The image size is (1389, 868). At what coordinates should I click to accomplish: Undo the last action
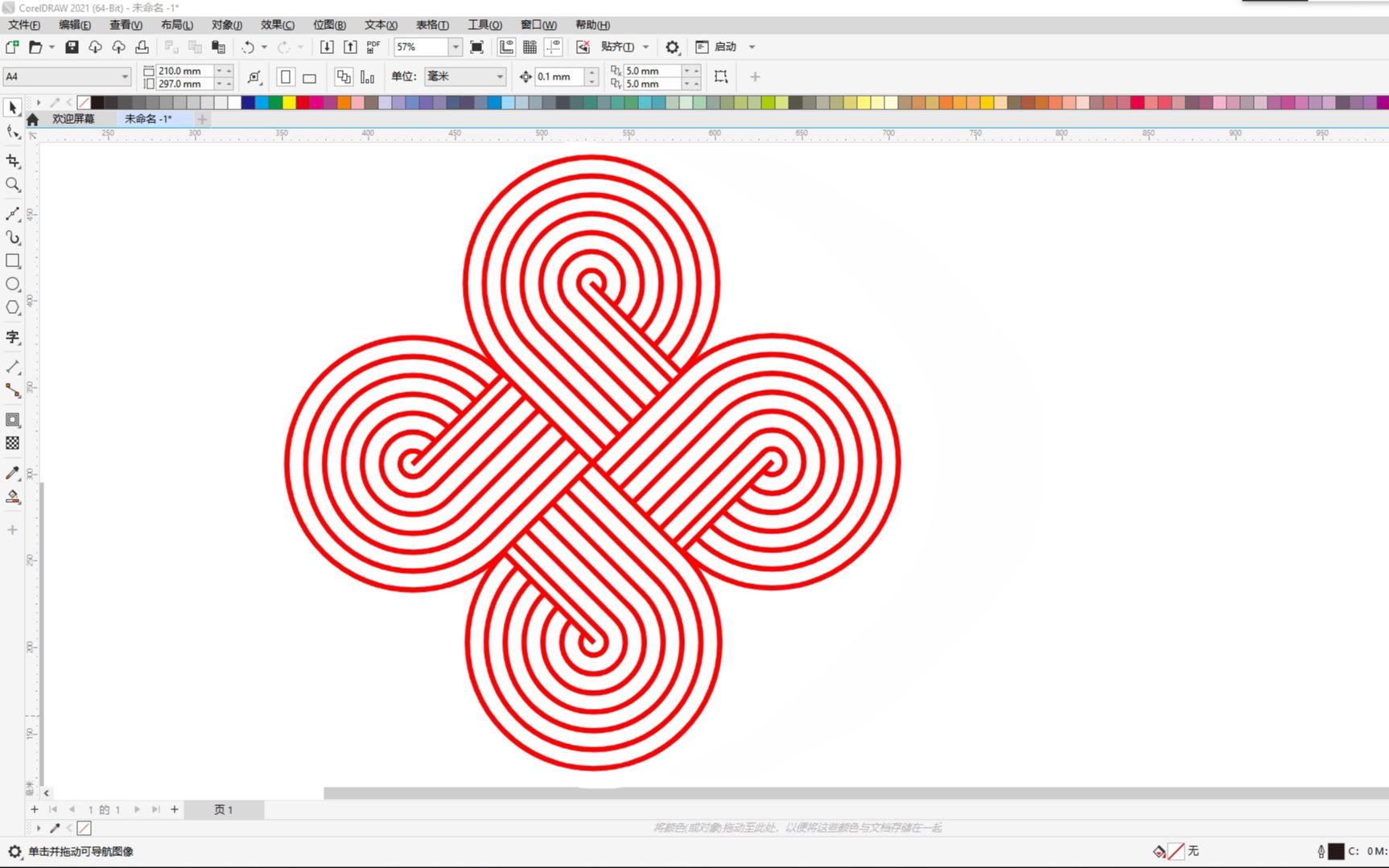click(248, 47)
